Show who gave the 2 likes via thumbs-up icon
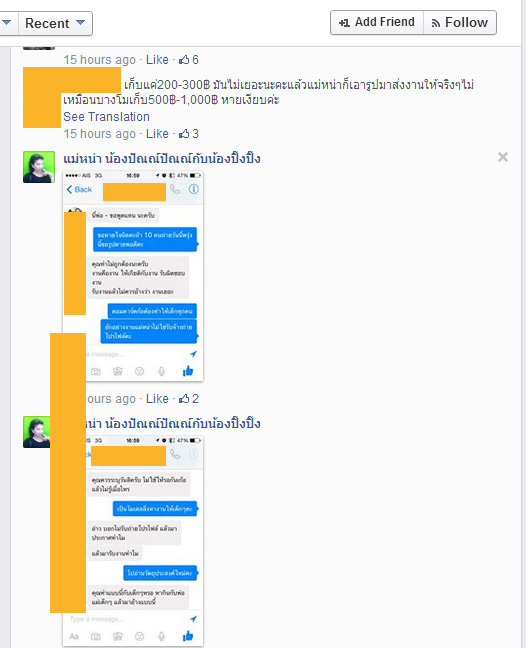 [x=188, y=399]
